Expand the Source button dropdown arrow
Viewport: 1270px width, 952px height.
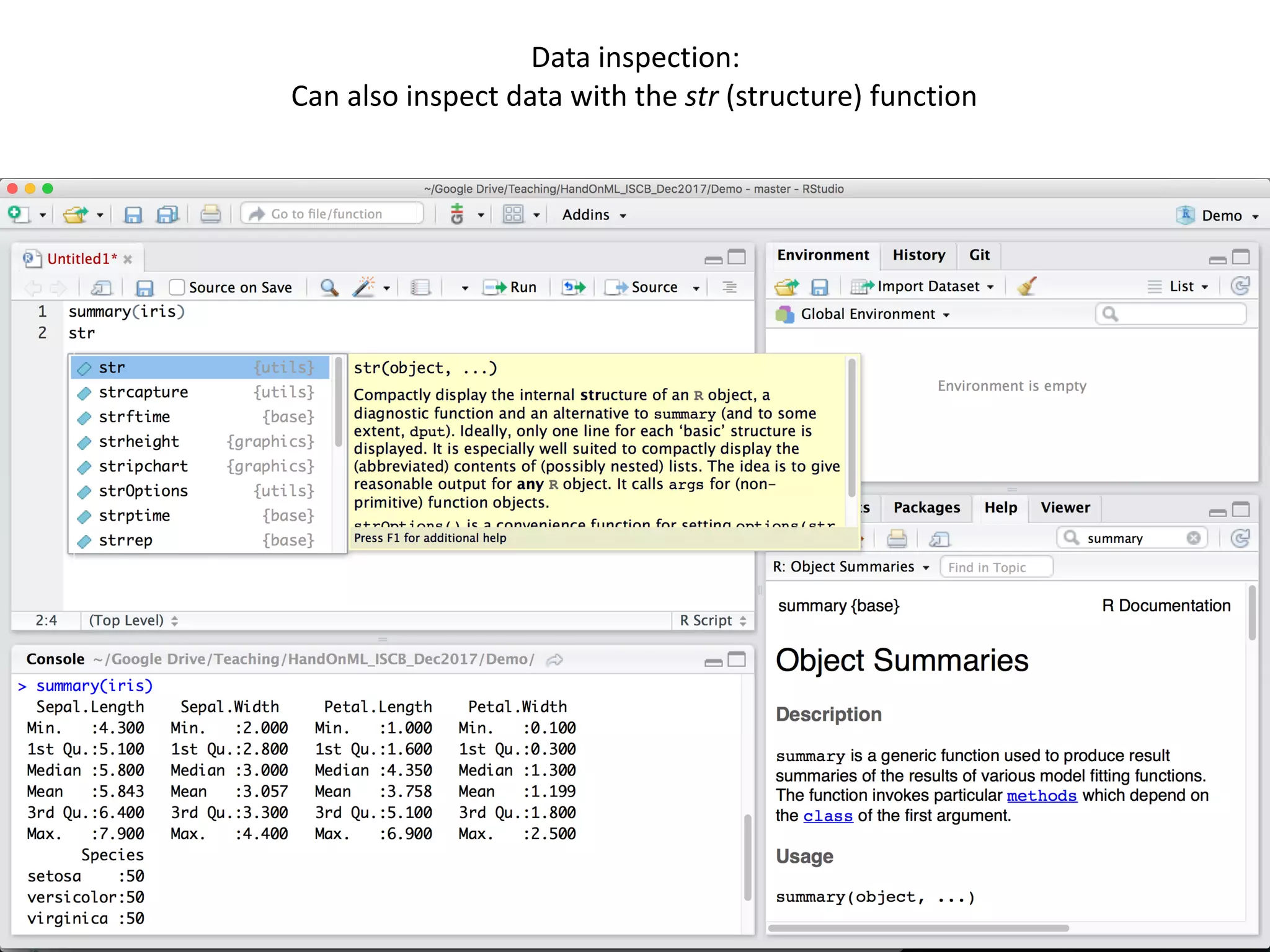tap(696, 288)
